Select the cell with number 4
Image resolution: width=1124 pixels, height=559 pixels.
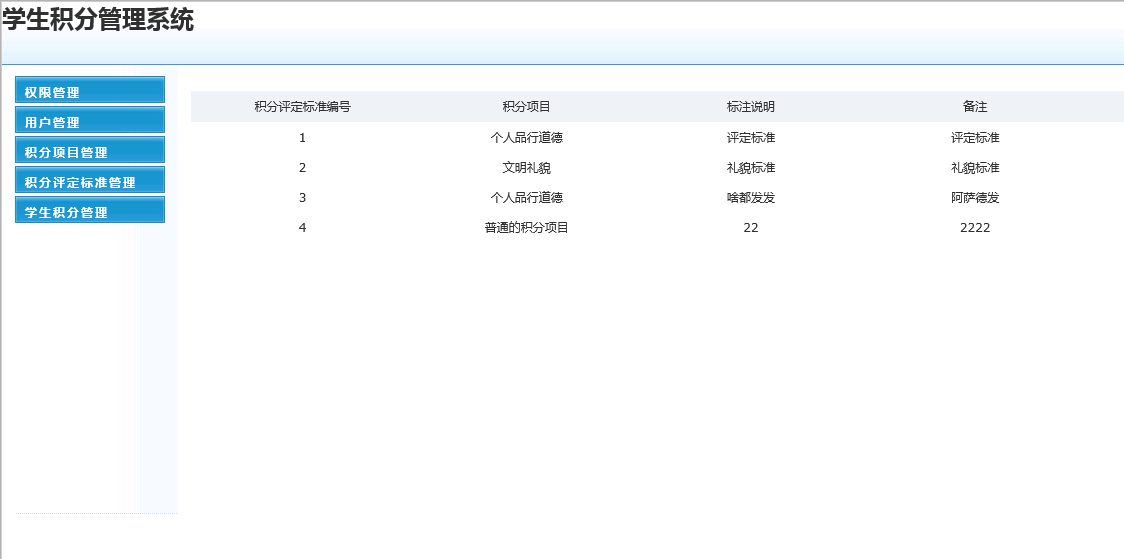click(x=303, y=228)
